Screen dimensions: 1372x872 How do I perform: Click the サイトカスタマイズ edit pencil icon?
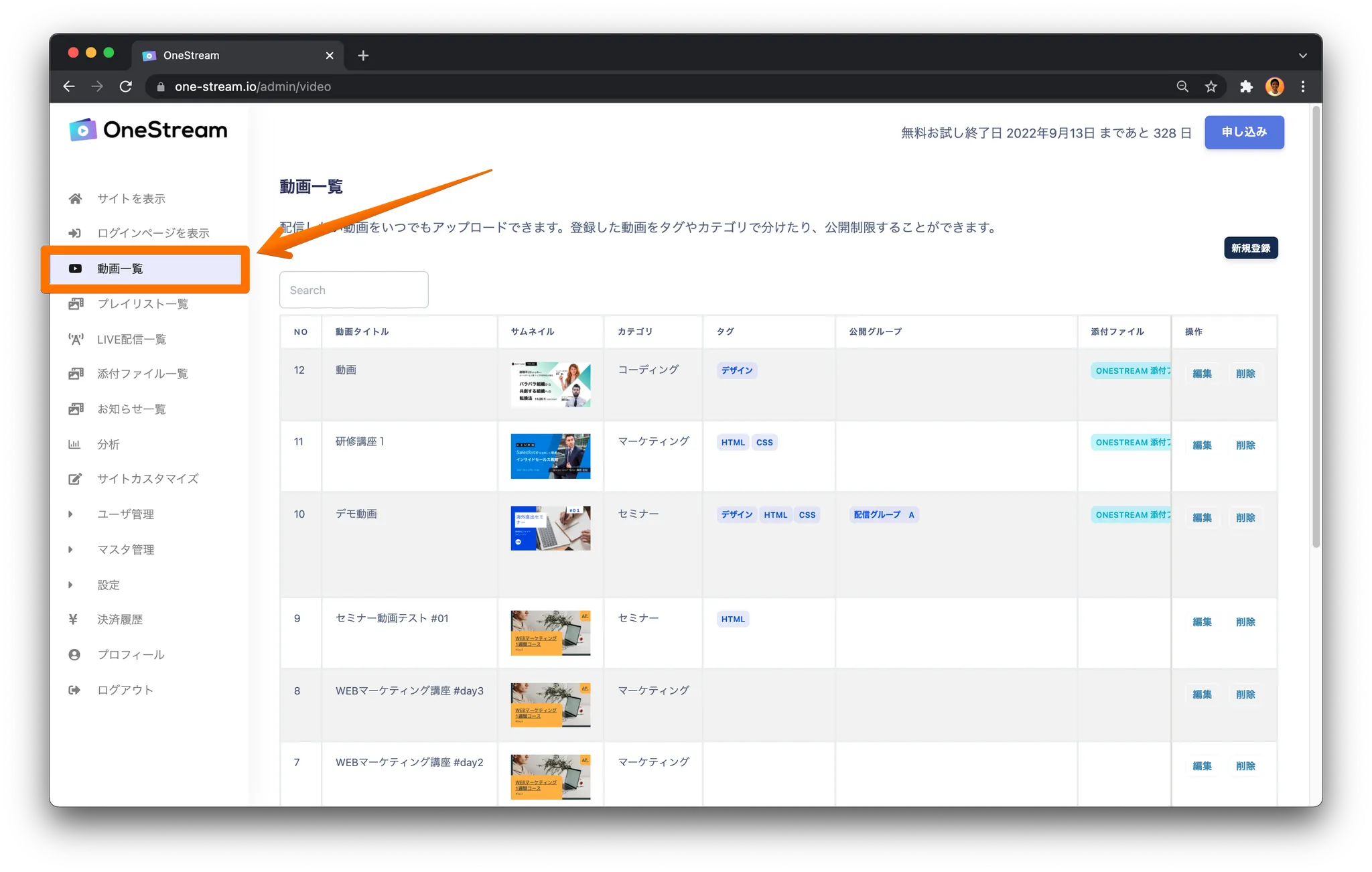point(75,479)
